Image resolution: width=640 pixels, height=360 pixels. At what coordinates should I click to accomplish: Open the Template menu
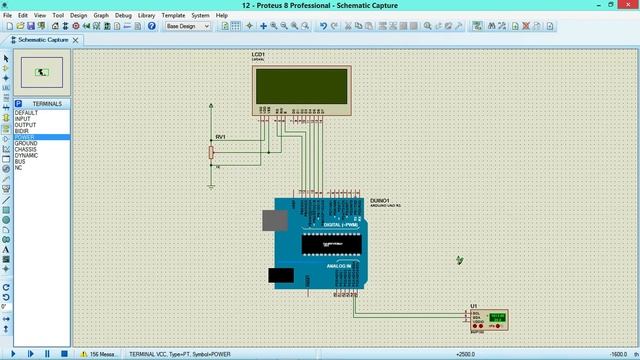tap(173, 16)
